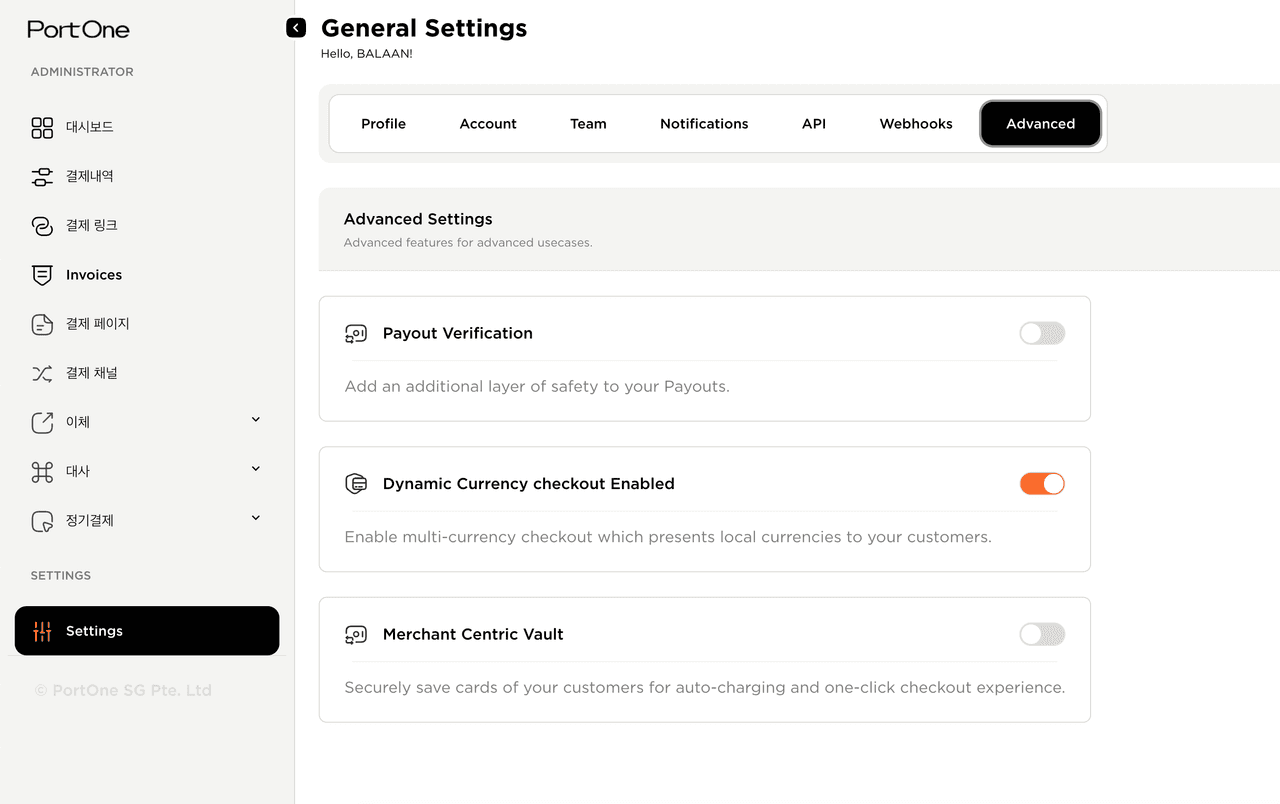Click the Dynamic Currency checkout card icon
The width and height of the screenshot is (1280, 804).
[x=356, y=484]
